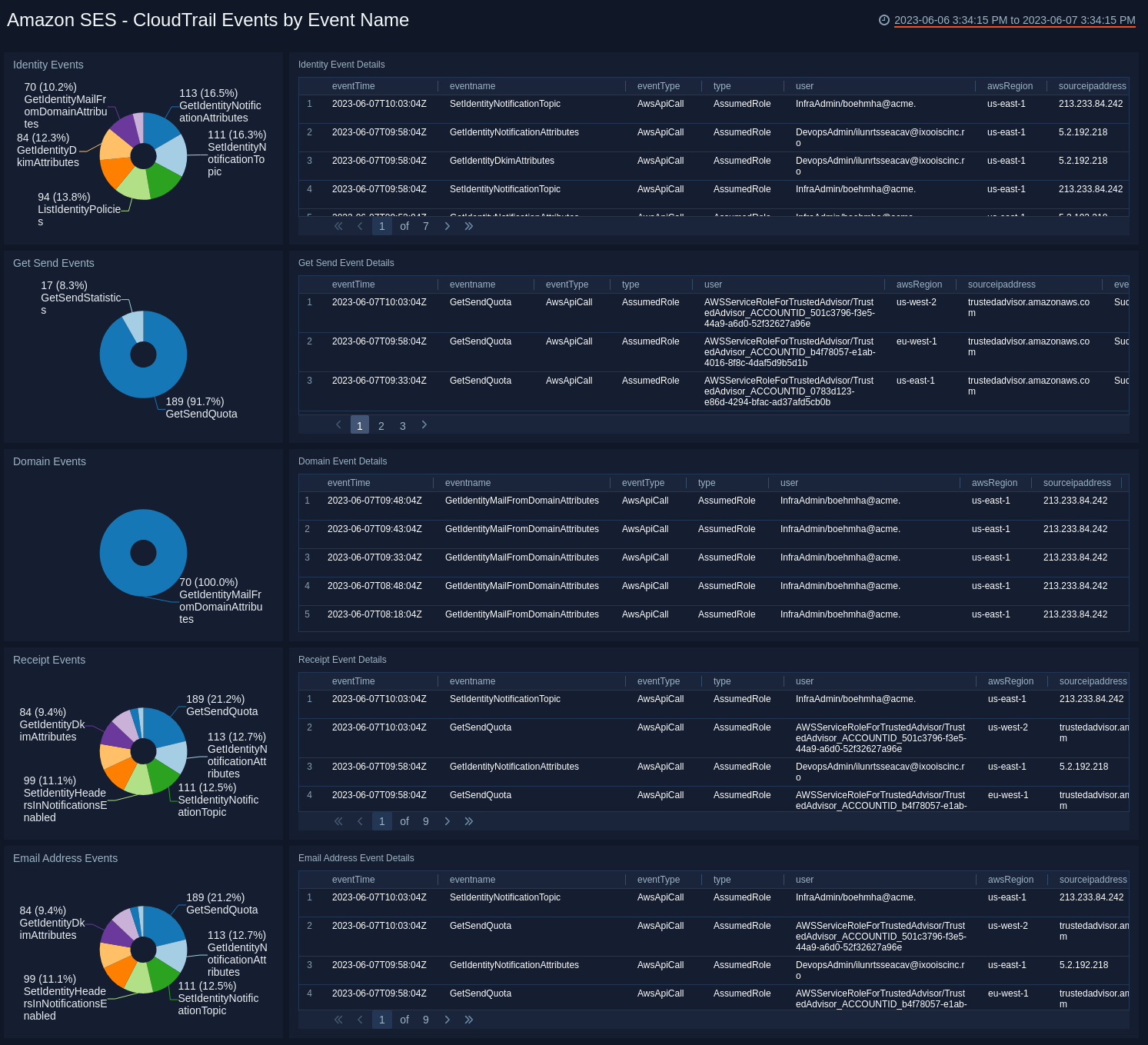This screenshot has height=1045, width=1148.
Task: Select page 2 in Get Send Event Details
Action: tap(381, 424)
